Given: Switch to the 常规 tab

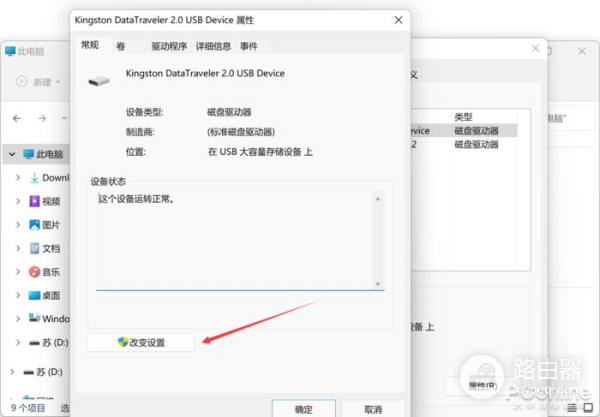Looking at the screenshot, I should (x=90, y=45).
